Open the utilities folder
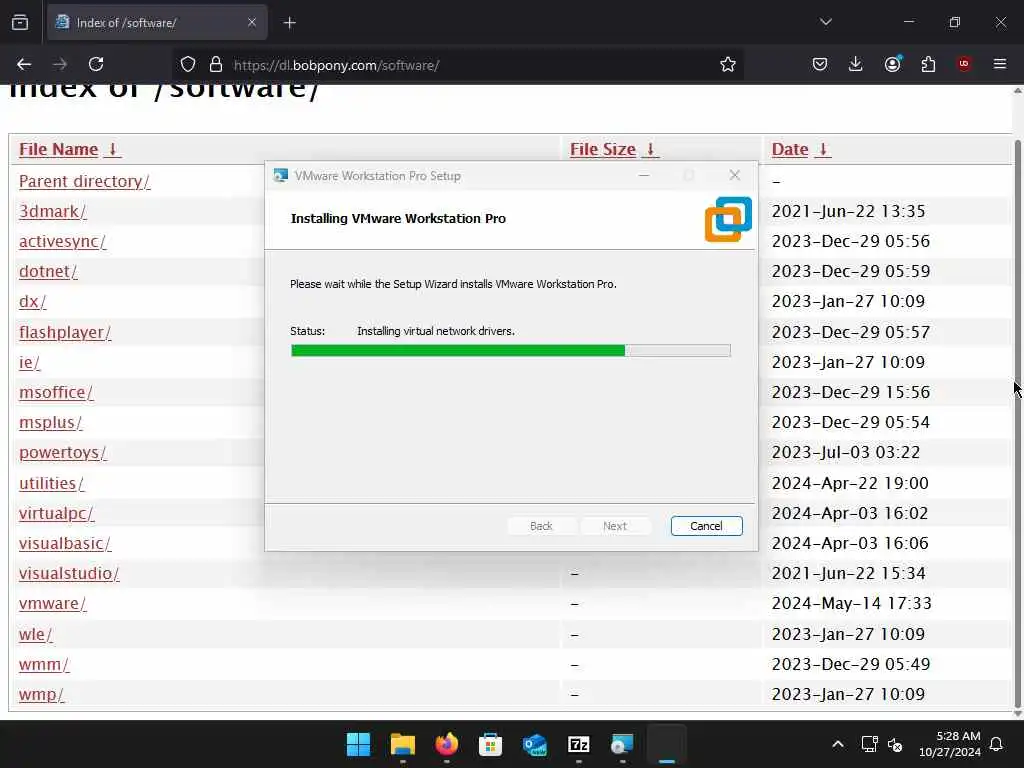Viewport: 1024px width, 768px height. (51, 483)
